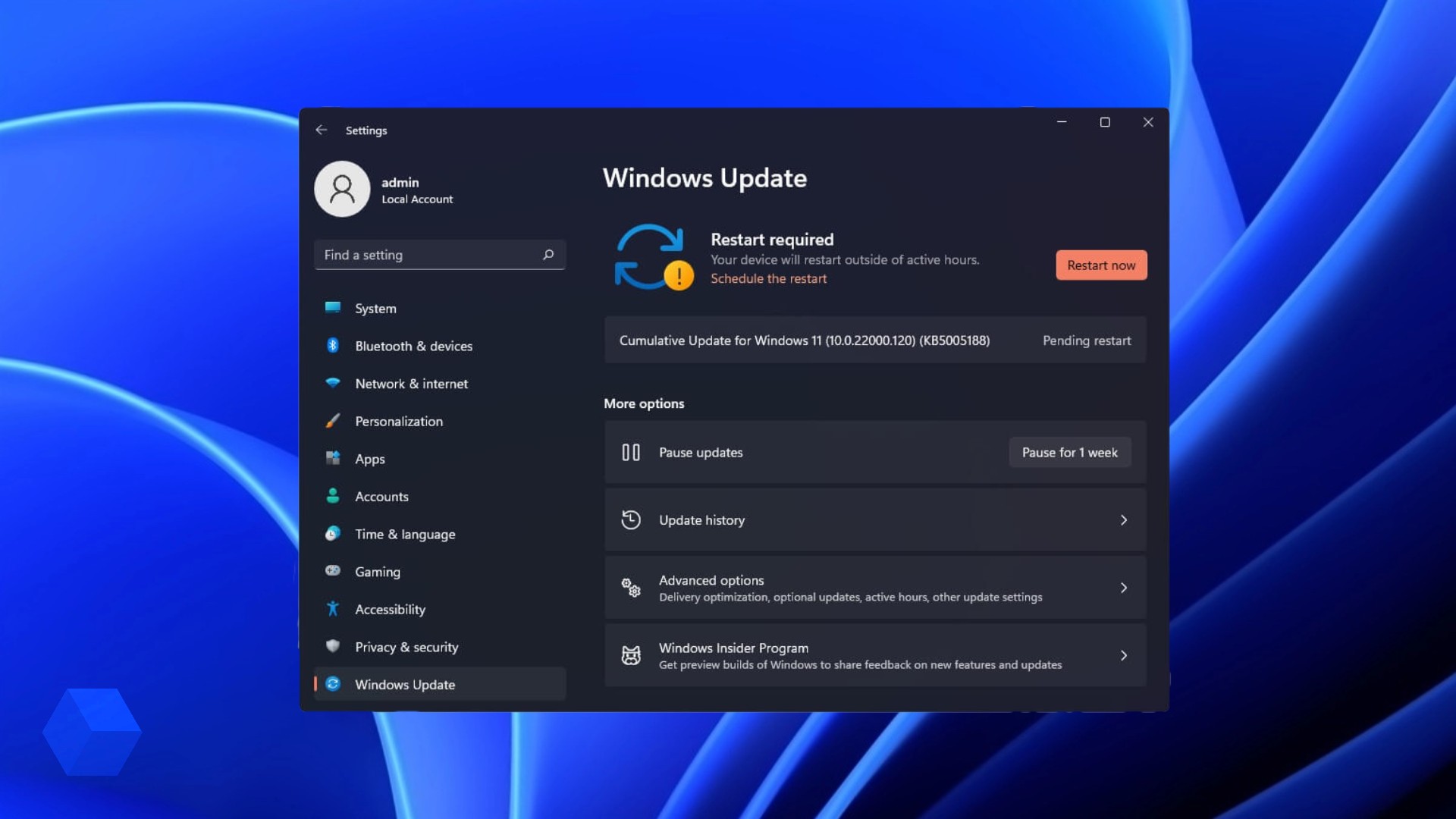Open the System settings page
The width and height of the screenshot is (1456, 819).
(x=440, y=308)
